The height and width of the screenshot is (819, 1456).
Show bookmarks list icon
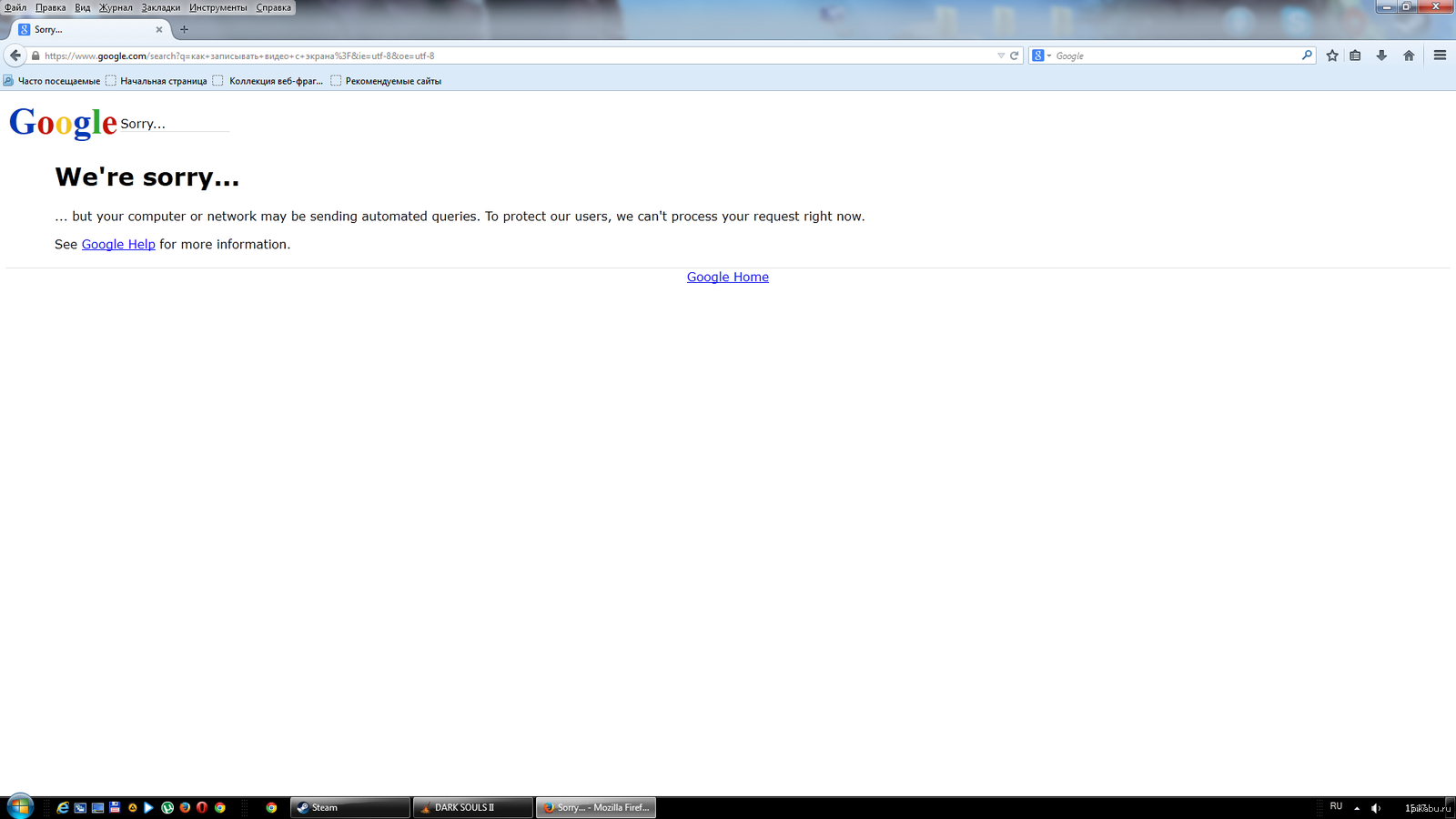pos(1355,56)
